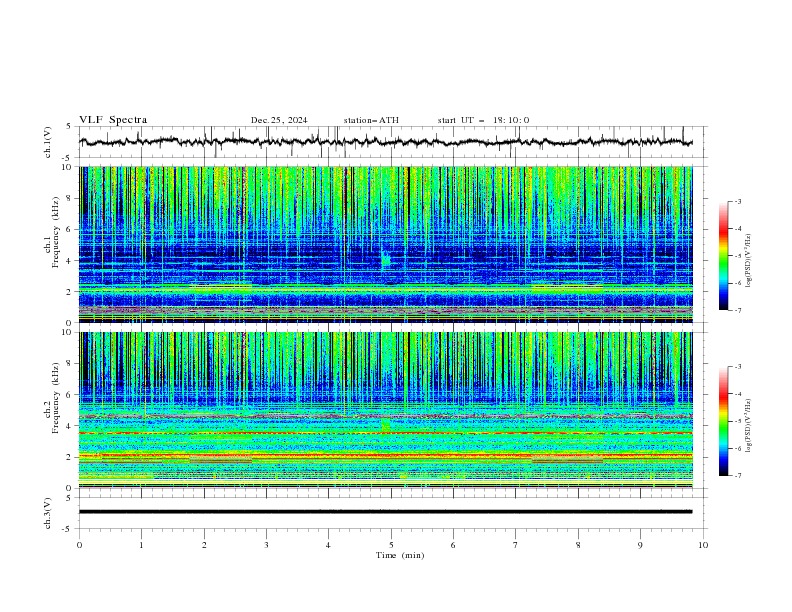The image size is (792, 612).
Task: Click the ch.1 colorbar "-7" tick label
Action: pyautogui.click(x=737, y=310)
